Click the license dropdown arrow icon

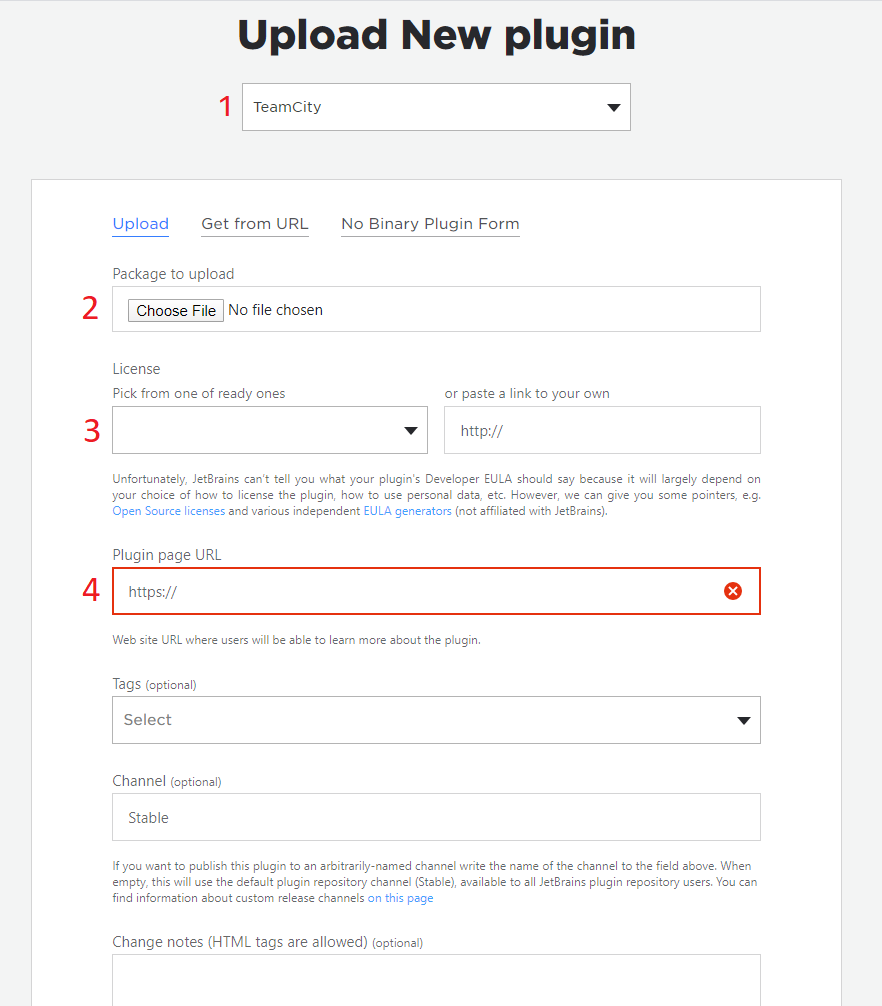point(411,431)
